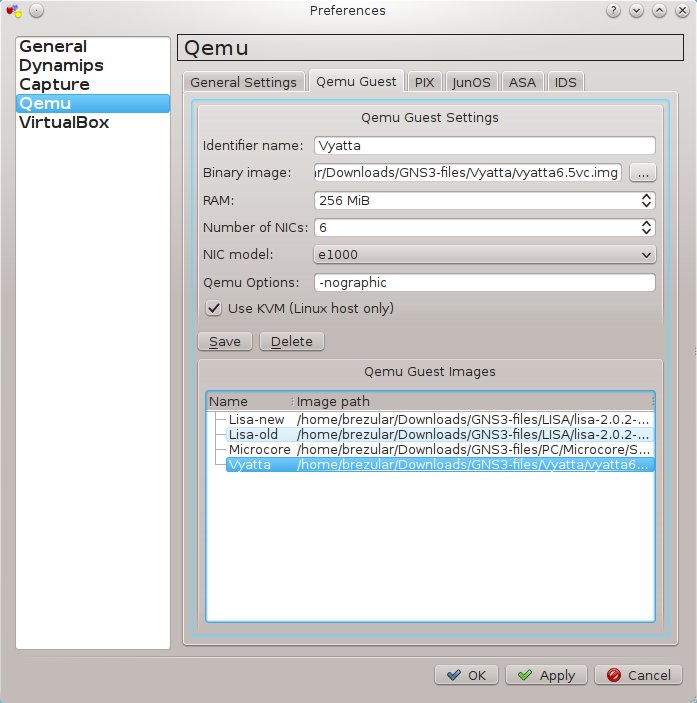Maximize the Preferences window
Screen dimensions: 697x703
click(659, 10)
